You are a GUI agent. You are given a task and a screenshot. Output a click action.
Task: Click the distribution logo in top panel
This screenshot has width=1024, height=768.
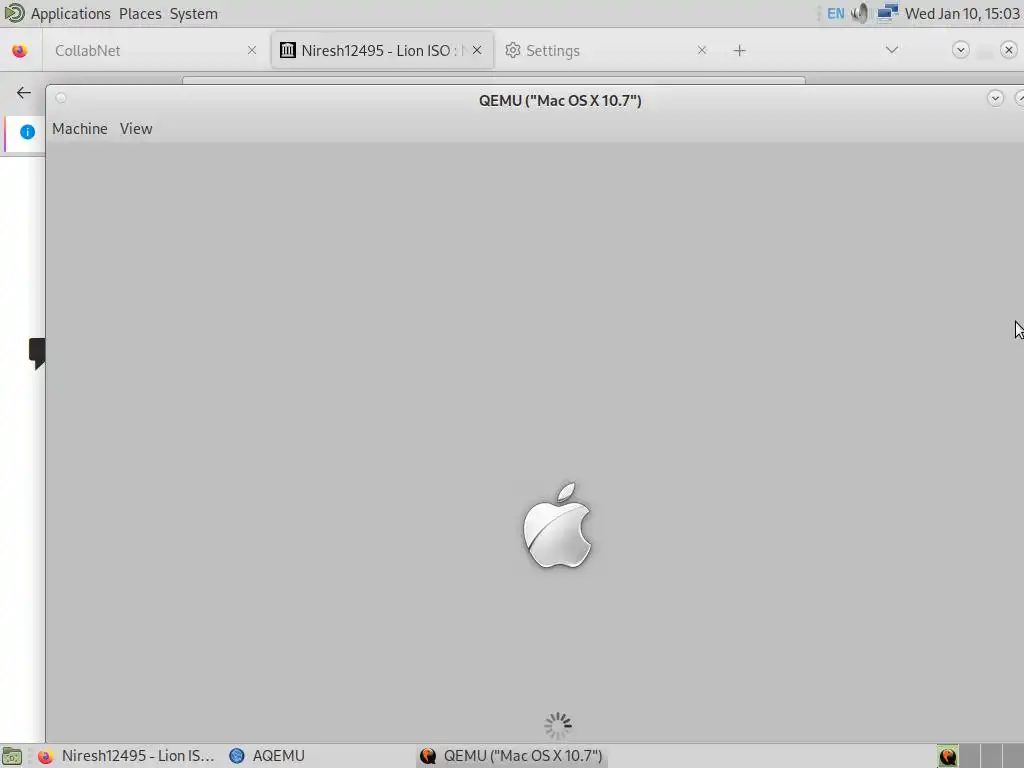pos(14,13)
